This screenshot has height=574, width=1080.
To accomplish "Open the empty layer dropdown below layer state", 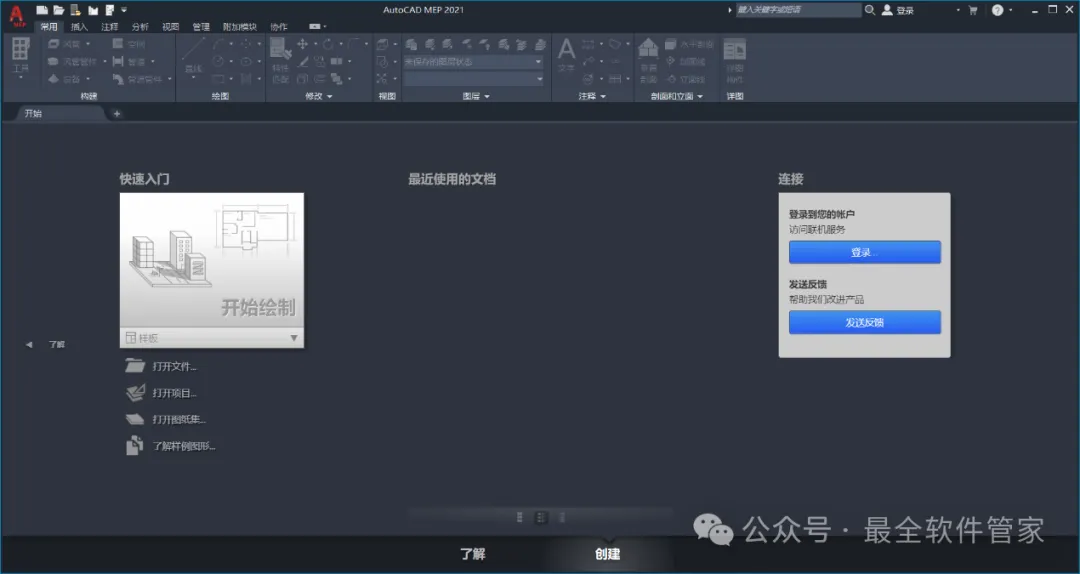I will pyautogui.click(x=473, y=79).
